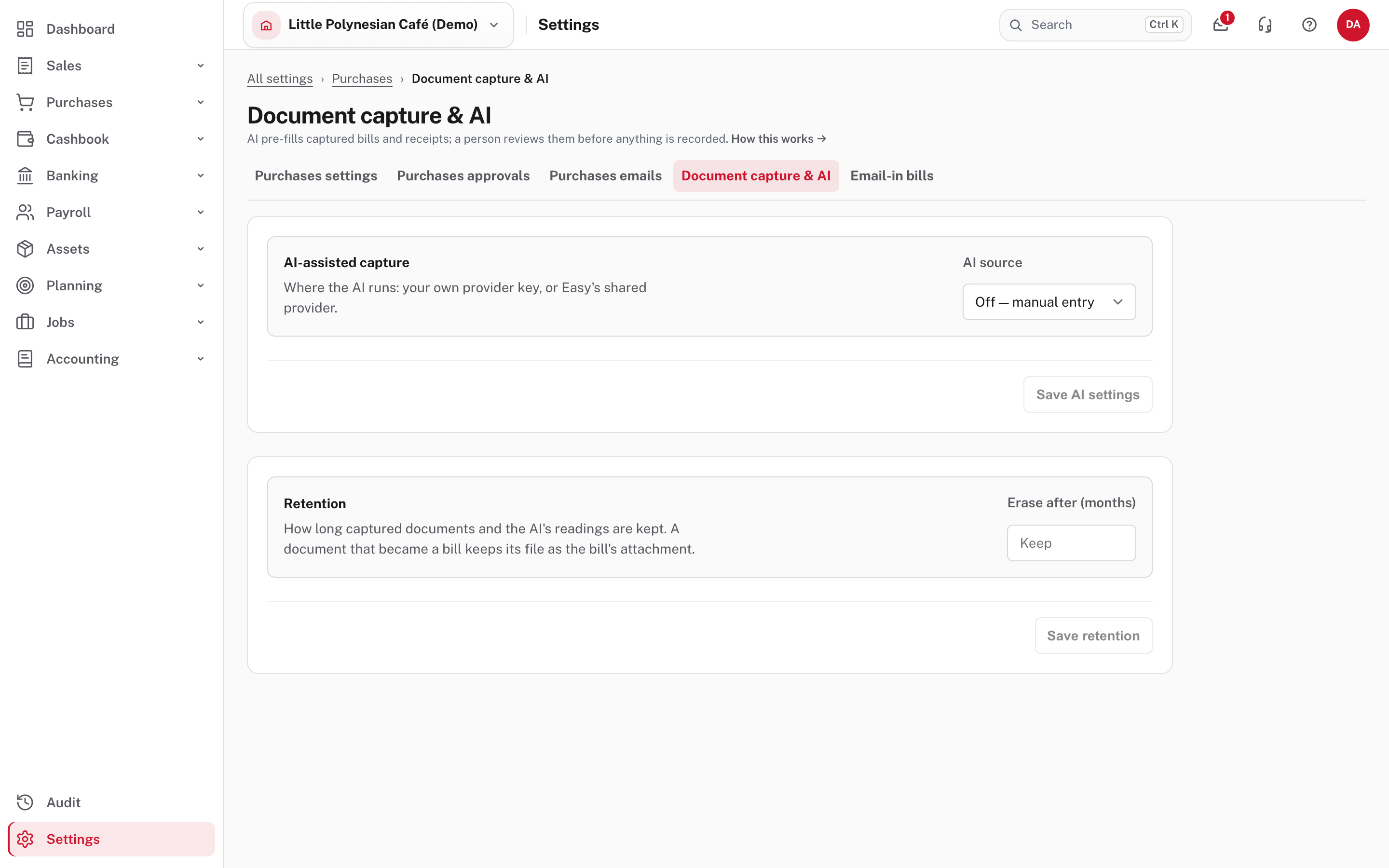Viewport: 1389px width, 868px height.
Task: Open the Little Polynesian Café company switcher
Action: coord(378,25)
